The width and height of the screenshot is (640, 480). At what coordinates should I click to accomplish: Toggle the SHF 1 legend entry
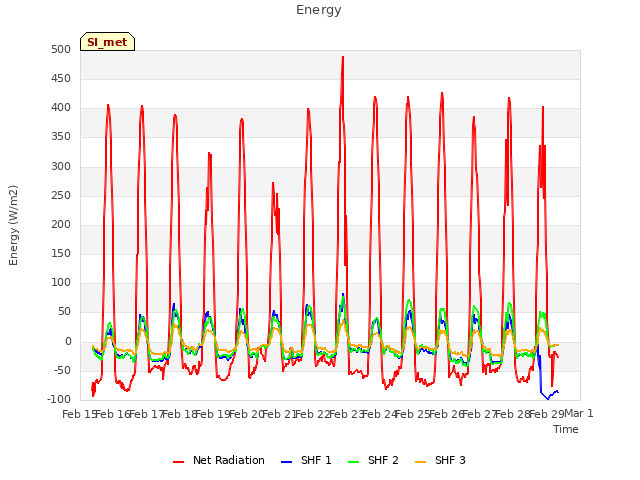(306, 460)
